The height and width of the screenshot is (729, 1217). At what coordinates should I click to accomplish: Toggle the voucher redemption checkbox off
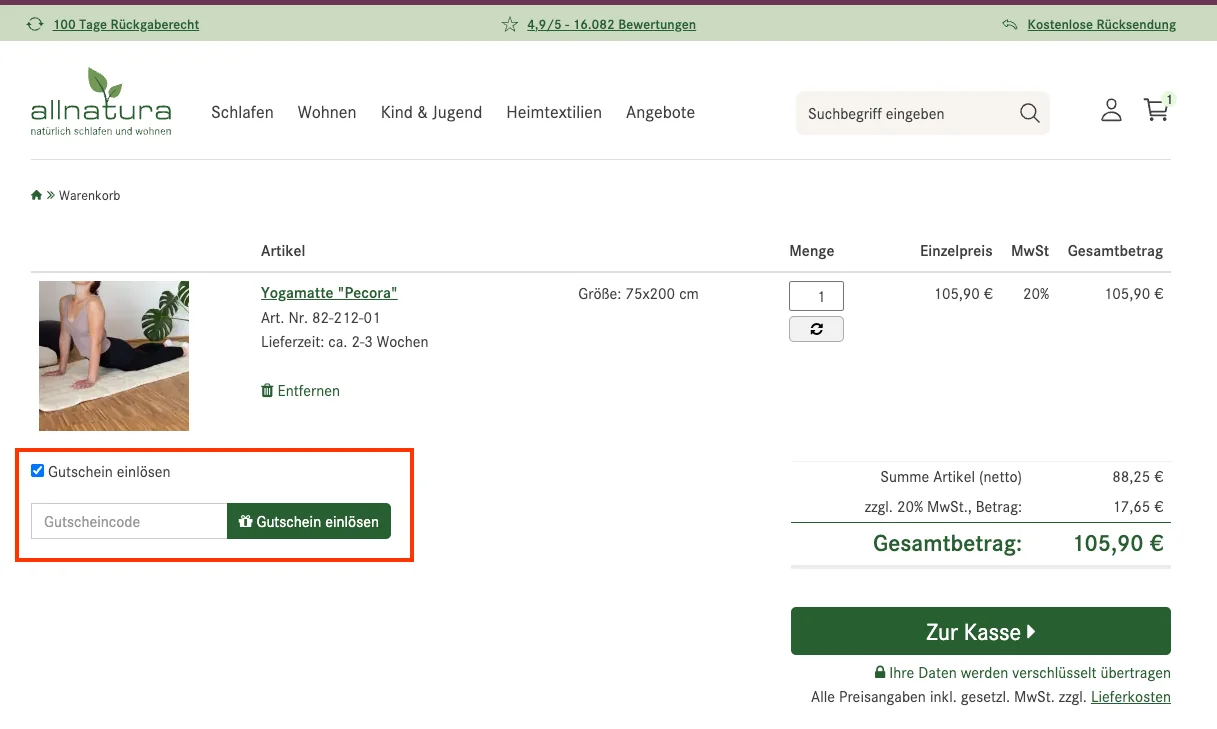click(37, 470)
